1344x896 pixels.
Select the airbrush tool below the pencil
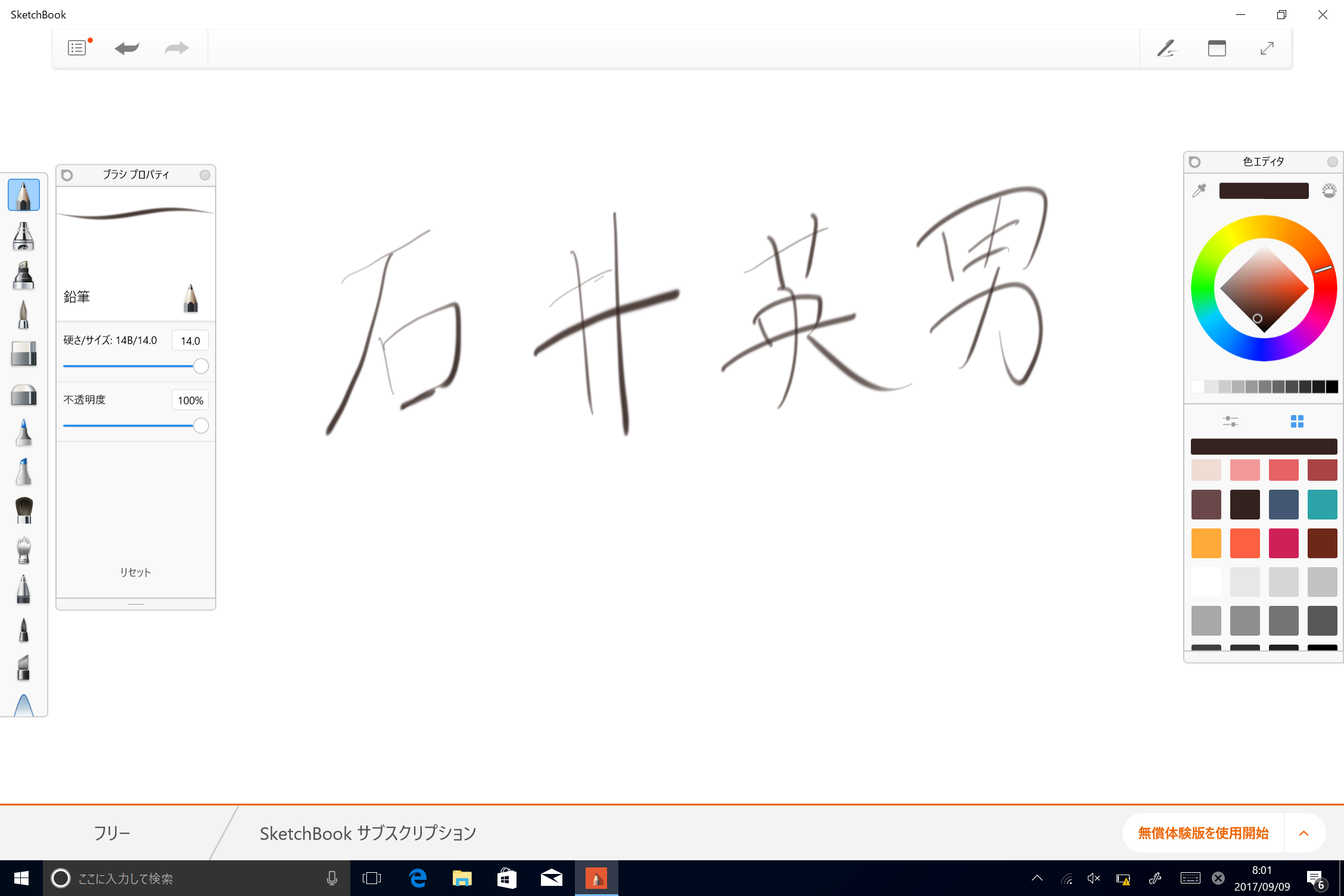coord(24,236)
